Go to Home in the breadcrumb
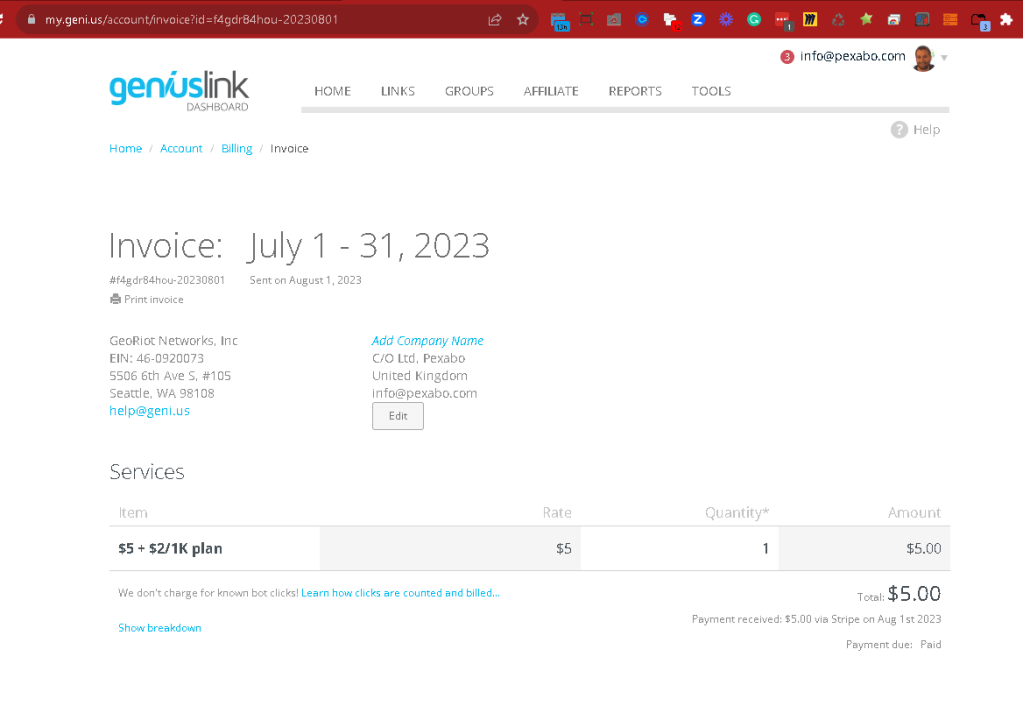Screen dimensions: 1023x727 (126, 148)
